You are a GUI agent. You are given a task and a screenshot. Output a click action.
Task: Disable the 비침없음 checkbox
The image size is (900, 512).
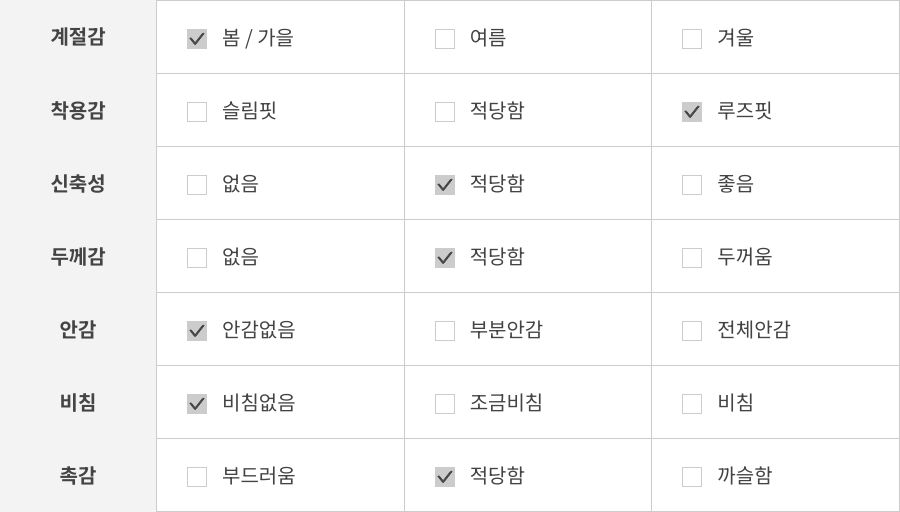(x=197, y=404)
